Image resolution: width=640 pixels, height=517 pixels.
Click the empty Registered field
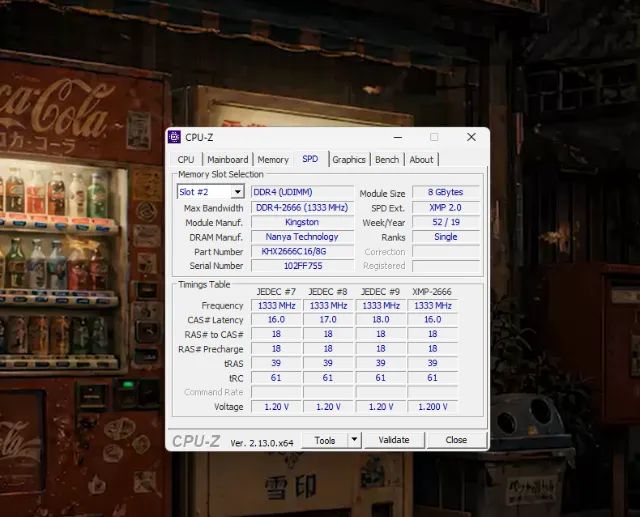click(x=446, y=266)
